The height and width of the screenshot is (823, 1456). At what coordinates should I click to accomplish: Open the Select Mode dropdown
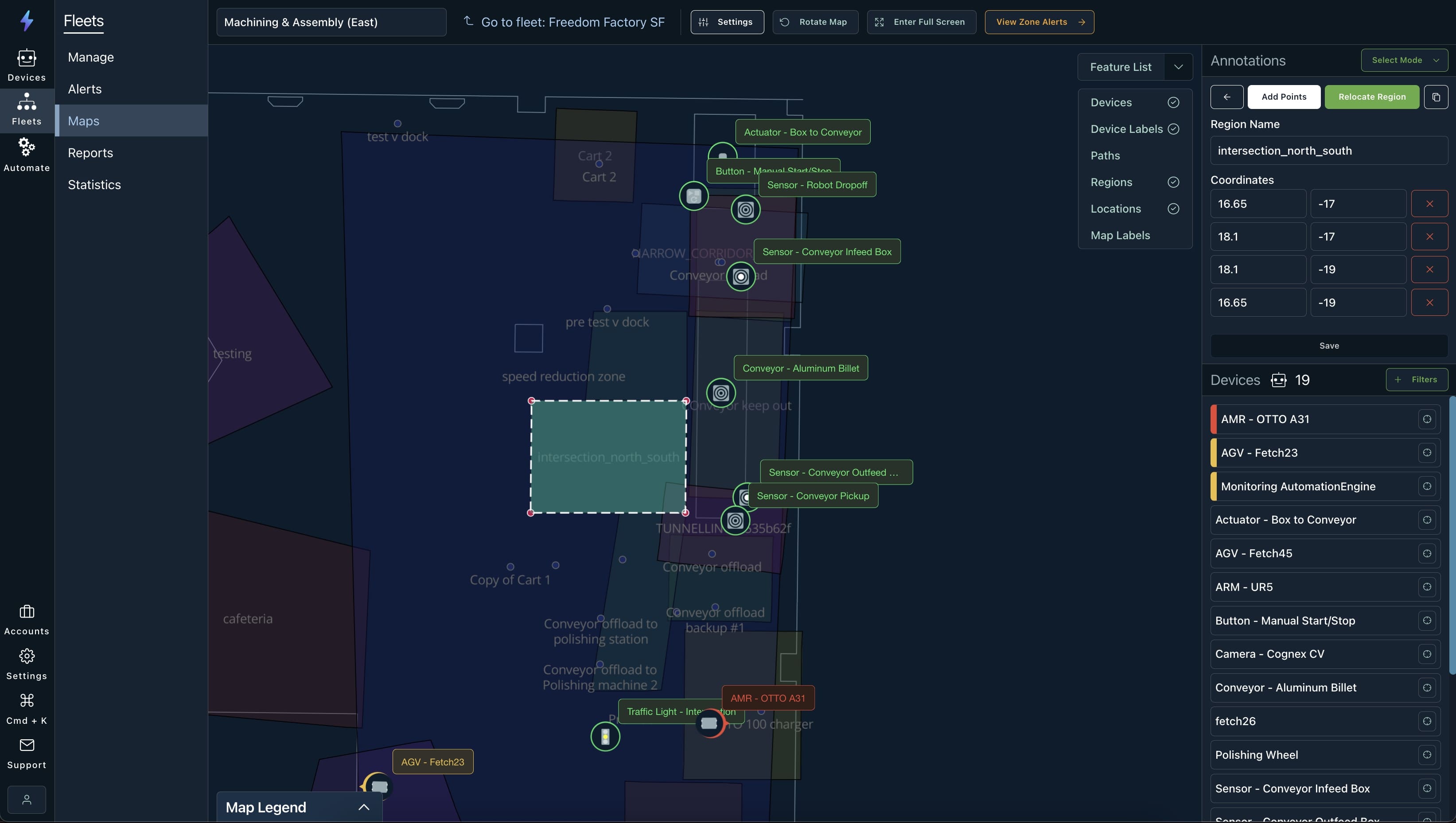tap(1404, 60)
